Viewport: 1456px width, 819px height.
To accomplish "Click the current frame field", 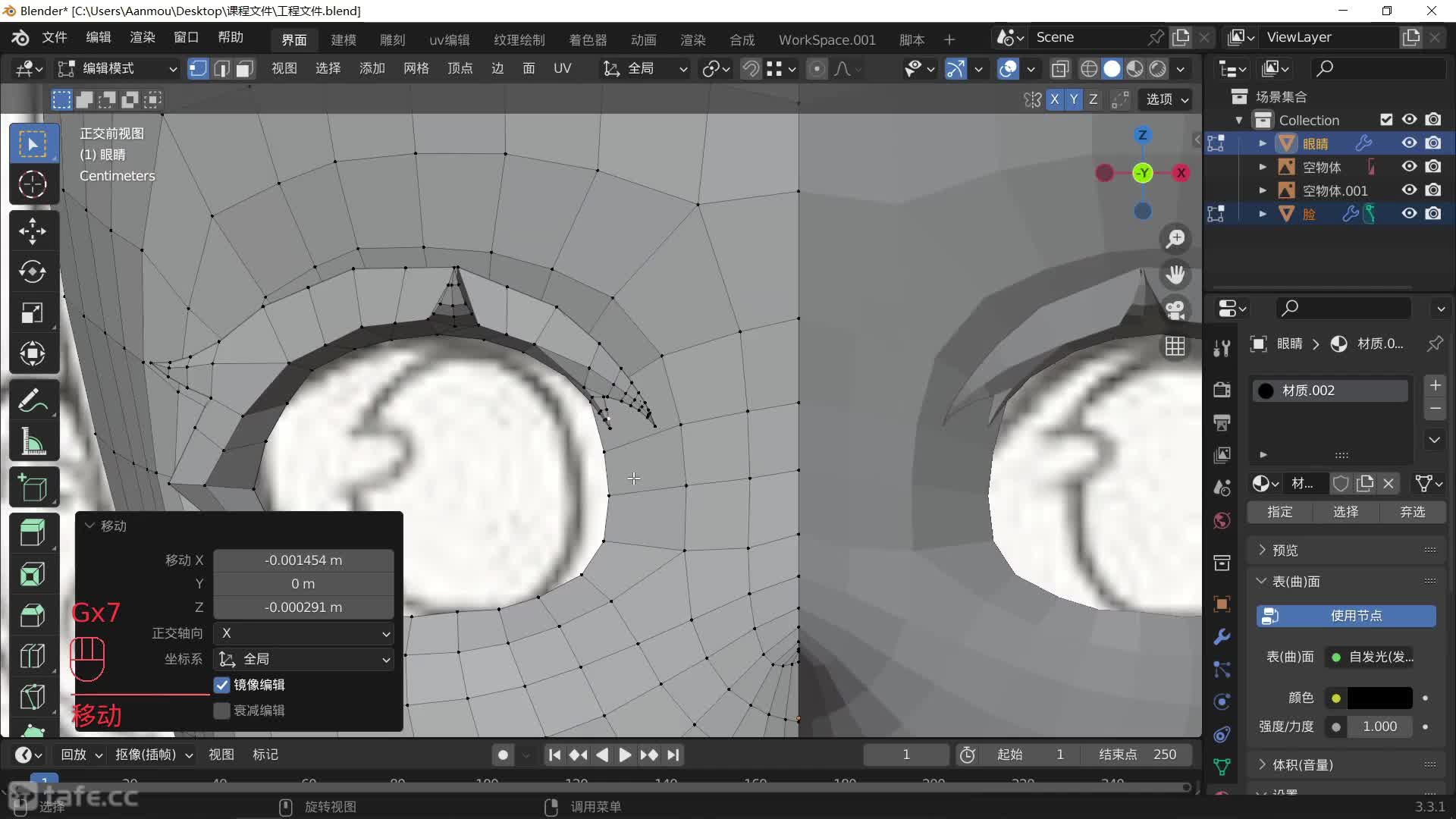I will point(906,755).
